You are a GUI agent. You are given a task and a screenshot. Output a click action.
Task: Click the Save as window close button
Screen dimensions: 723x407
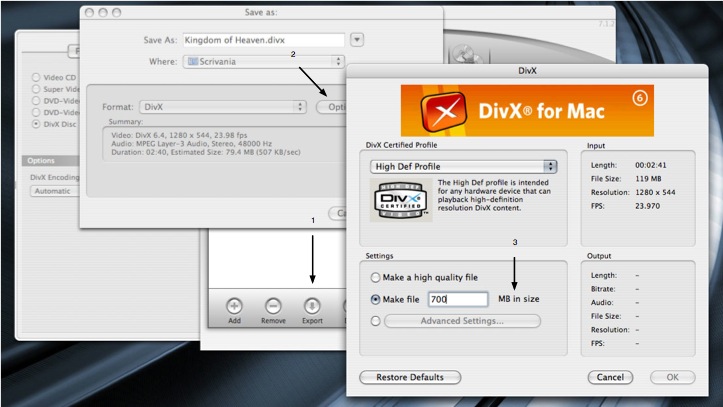pos(89,12)
